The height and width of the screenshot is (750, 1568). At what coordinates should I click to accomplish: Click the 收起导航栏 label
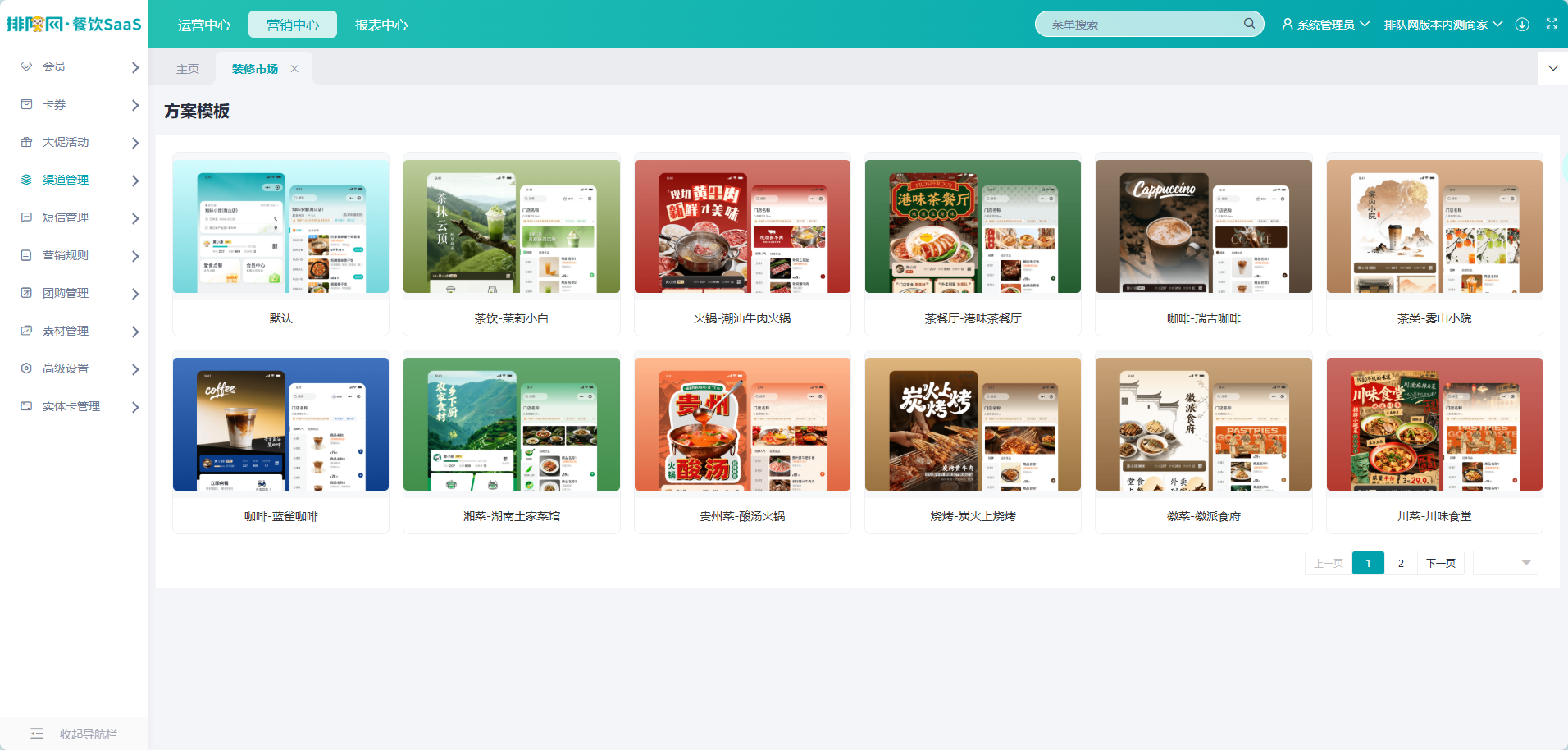[x=89, y=734]
